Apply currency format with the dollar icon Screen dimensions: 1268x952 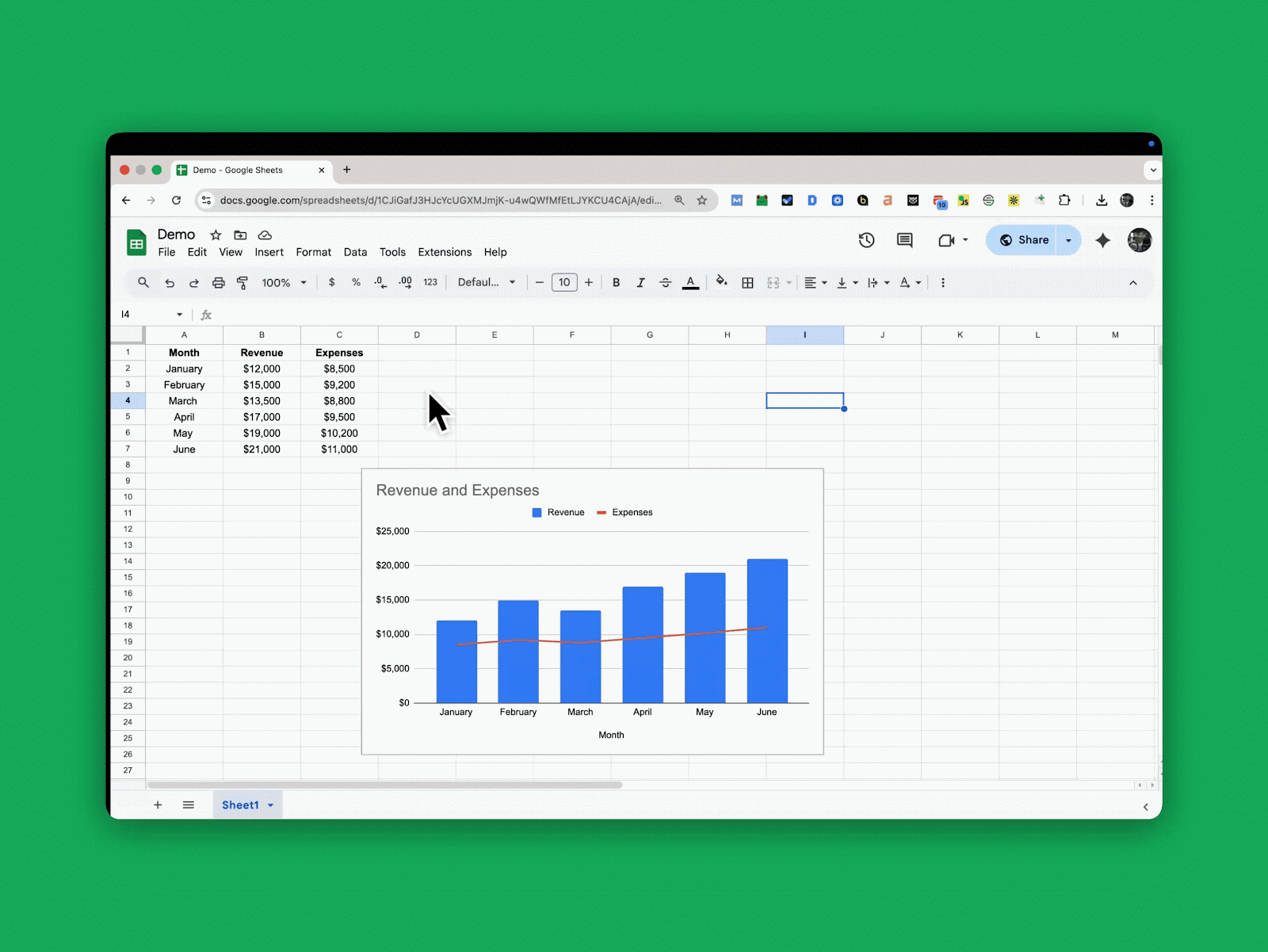click(332, 282)
